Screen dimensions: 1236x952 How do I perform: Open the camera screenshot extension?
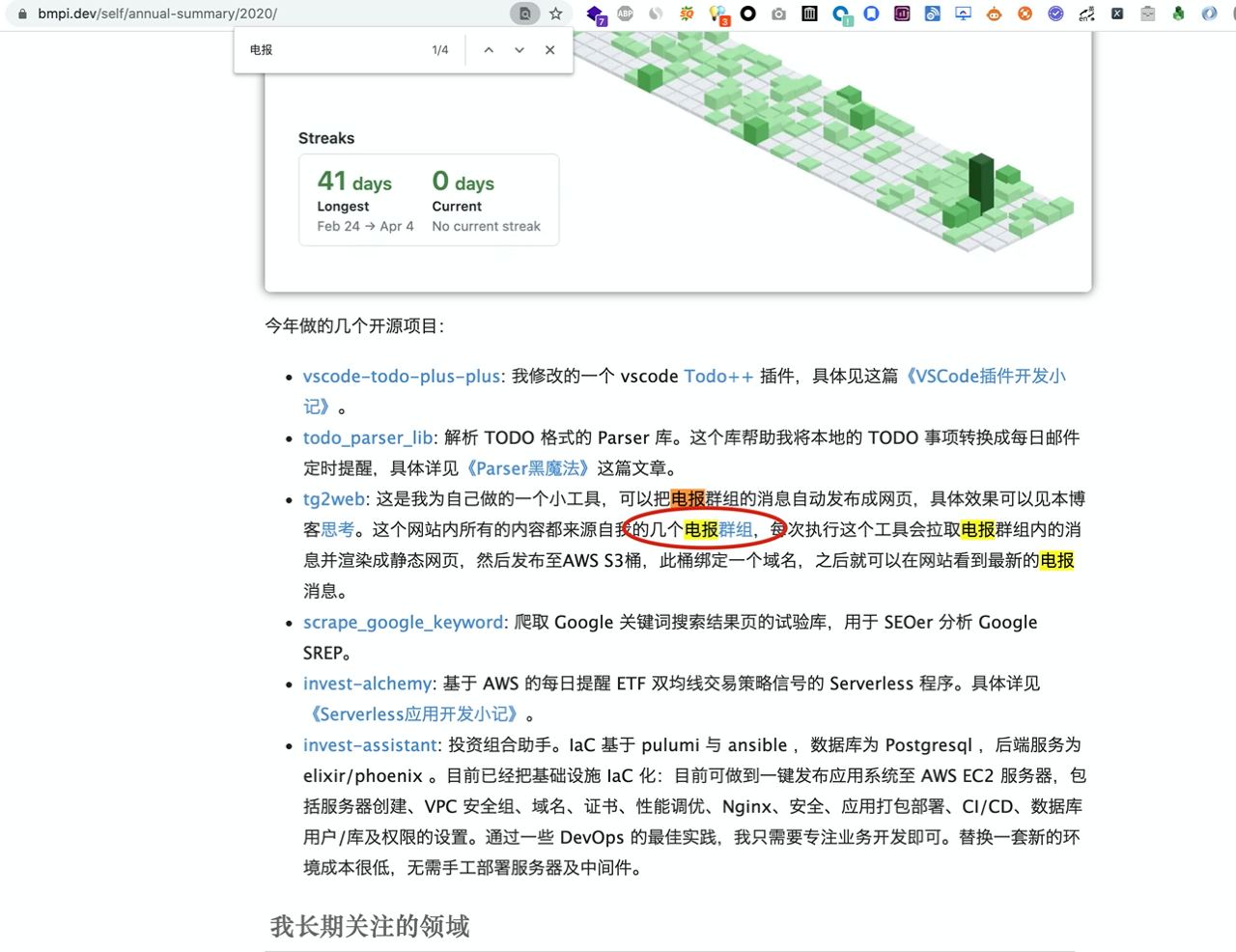point(778,14)
